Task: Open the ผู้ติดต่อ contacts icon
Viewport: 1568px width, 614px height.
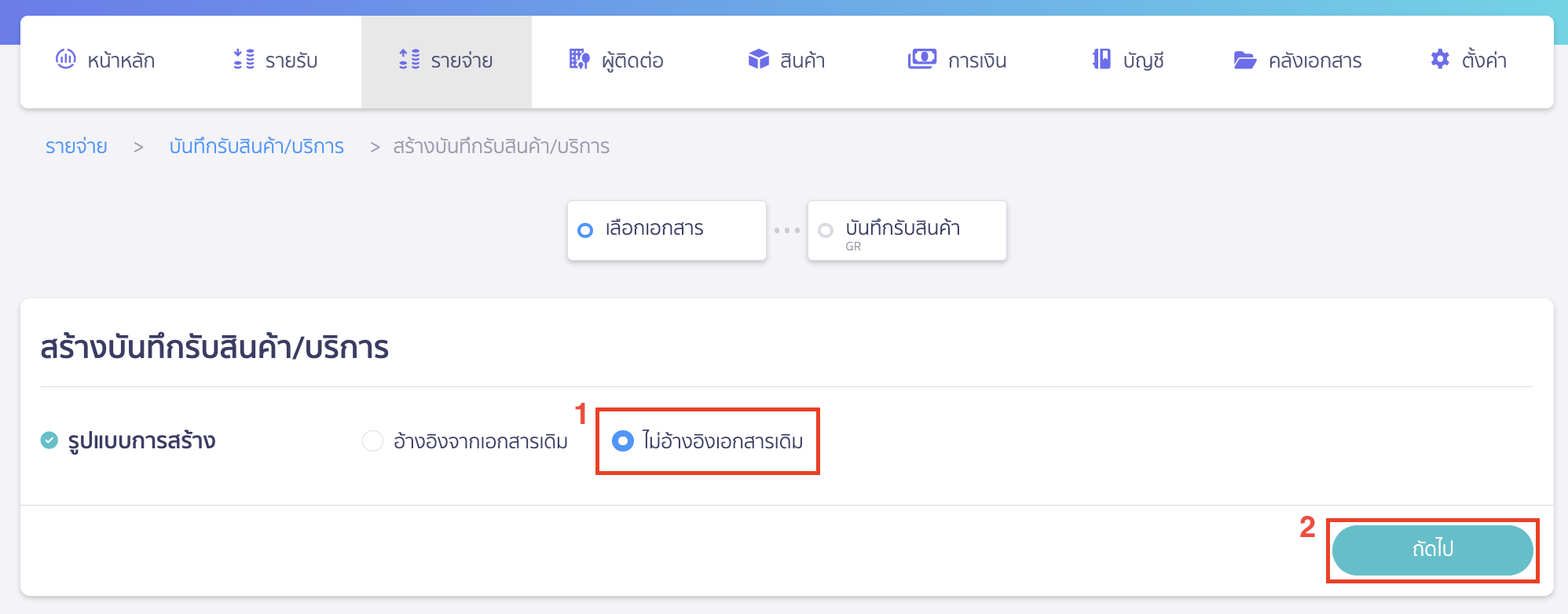Action: click(x=577, y=59)
